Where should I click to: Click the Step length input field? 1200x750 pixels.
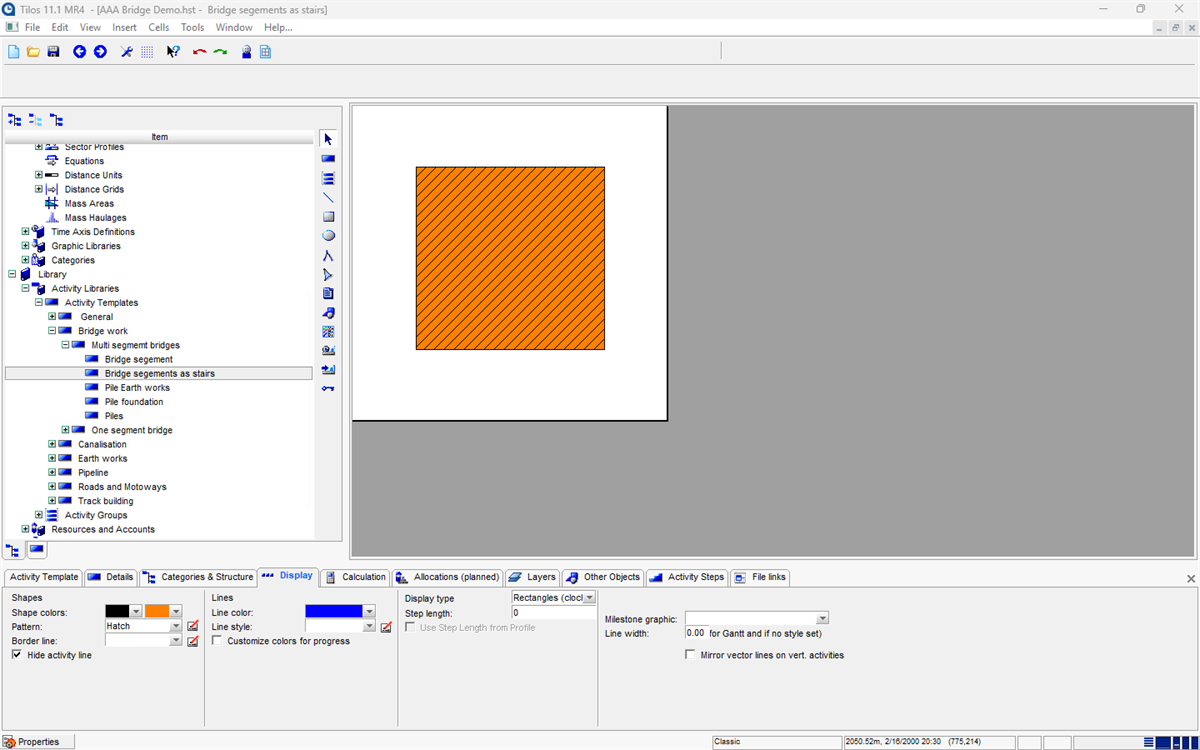tap(553, 613)
